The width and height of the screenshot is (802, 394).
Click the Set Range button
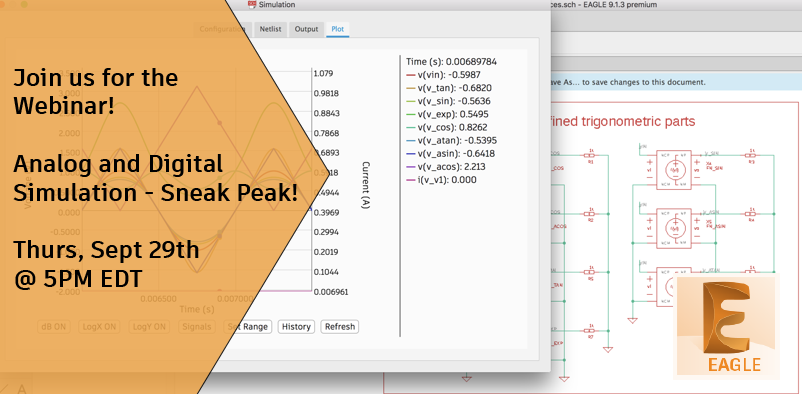248,326
